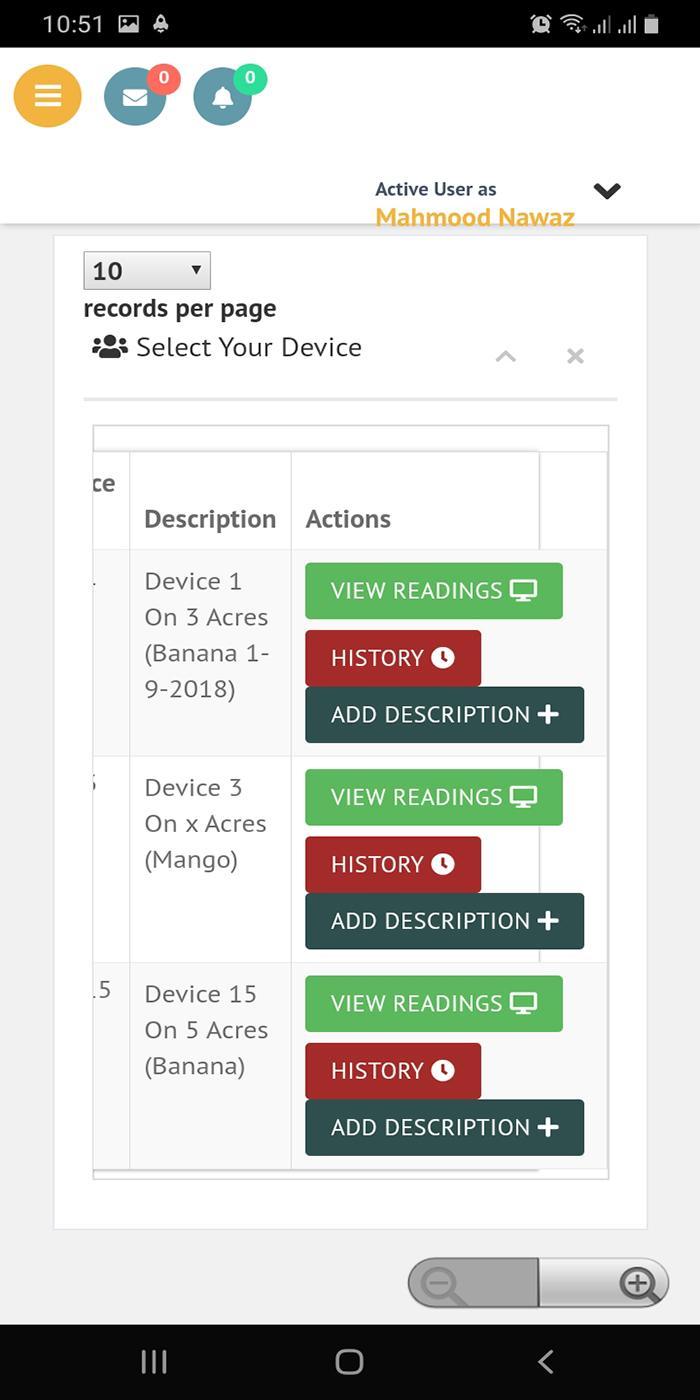This screenshot has width=700, height=1400.
Task: Click the Description column header
Action: click(x=210, y=519)
